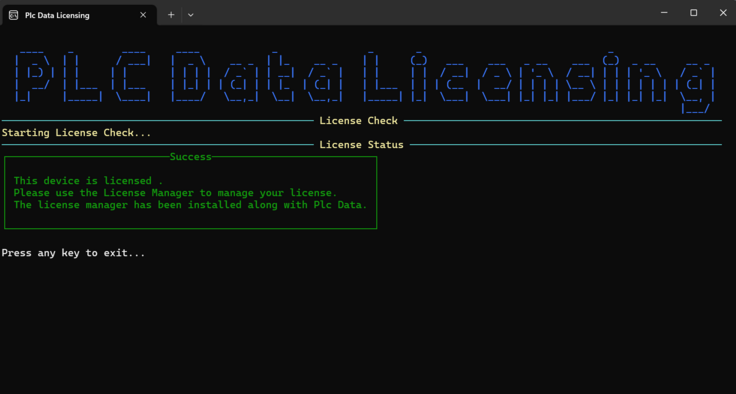Maximize the terminal window
Screen dimensions: 736x394
[693, 13]
